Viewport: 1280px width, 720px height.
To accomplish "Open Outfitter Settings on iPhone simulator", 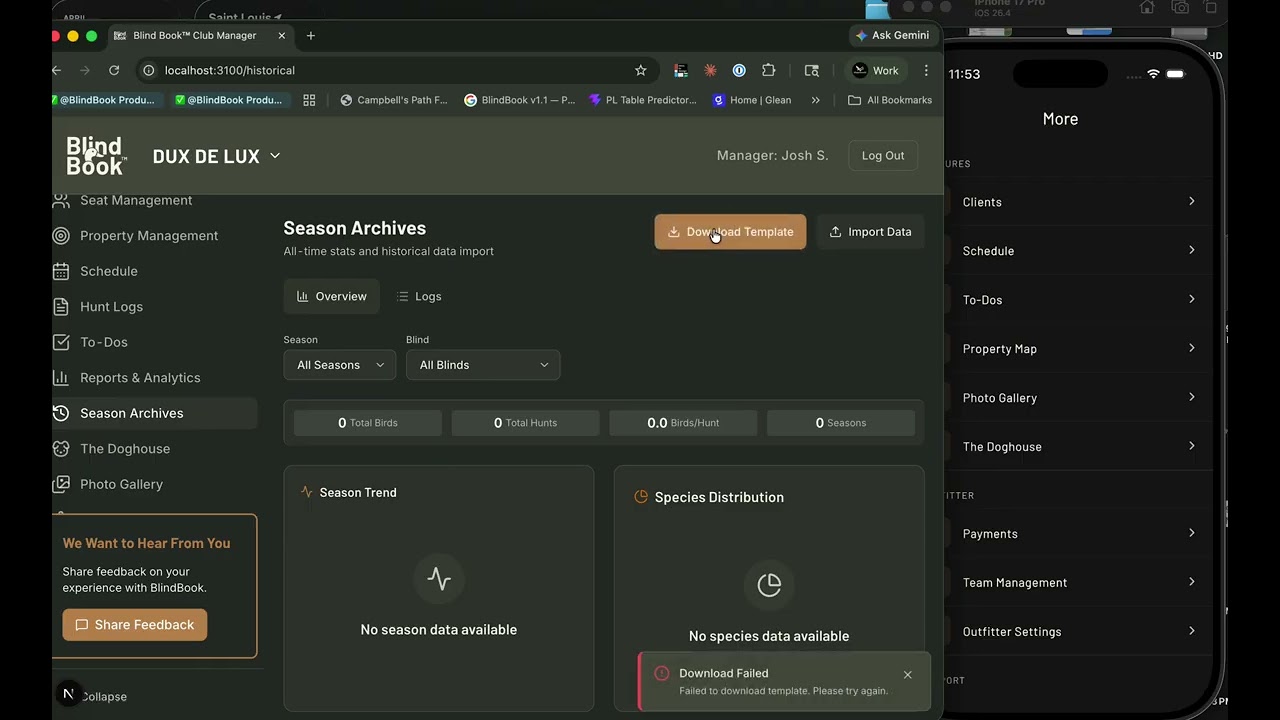I will pos(1078,632).
